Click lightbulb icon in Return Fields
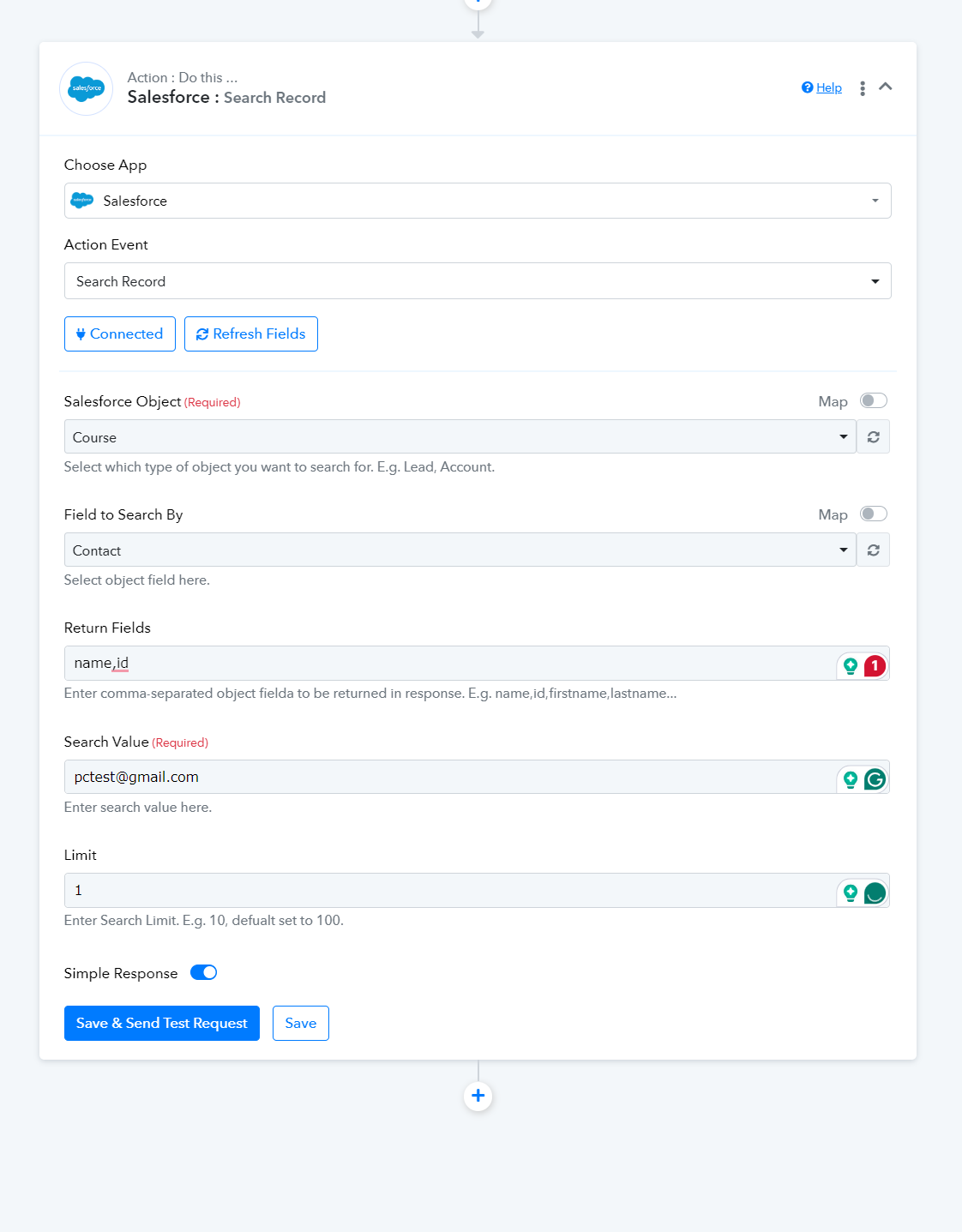Image resolution: width=962 pixels, height=1232 pixels. coord(851,666)
